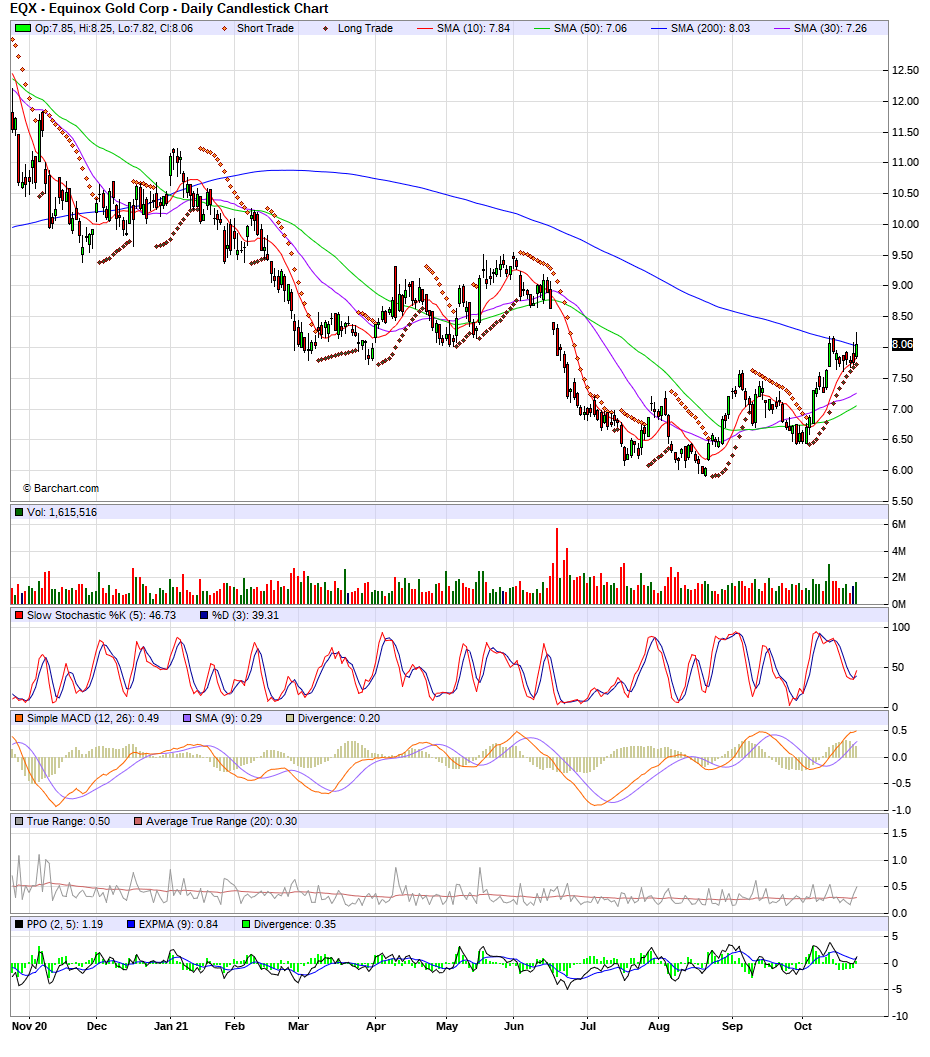The width and height of the screenshot is (930, 1057).
Task: Click the green swatch next to Vol
Action: tap(19, 512)
